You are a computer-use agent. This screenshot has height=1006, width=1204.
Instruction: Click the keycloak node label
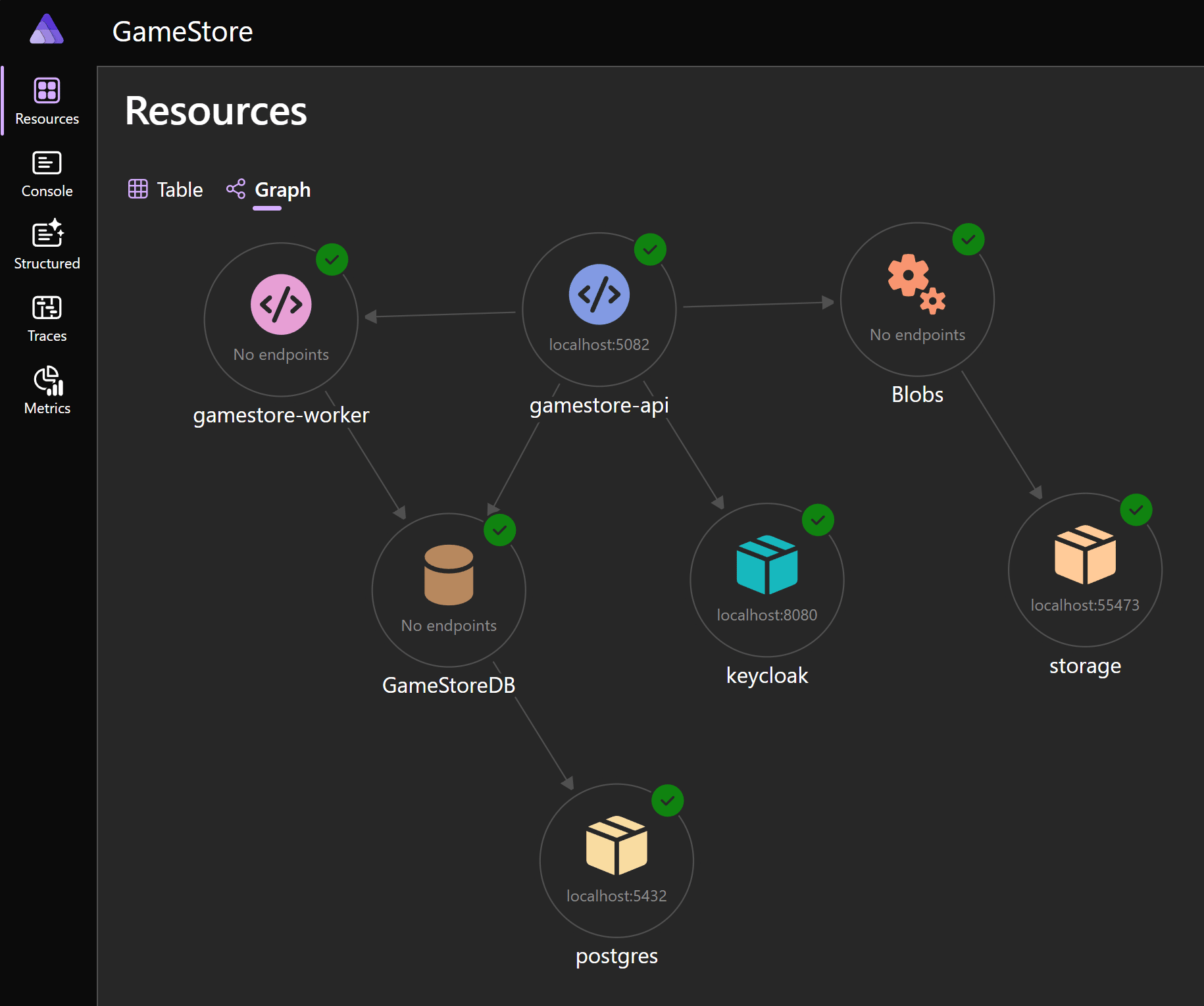point(767,676)
